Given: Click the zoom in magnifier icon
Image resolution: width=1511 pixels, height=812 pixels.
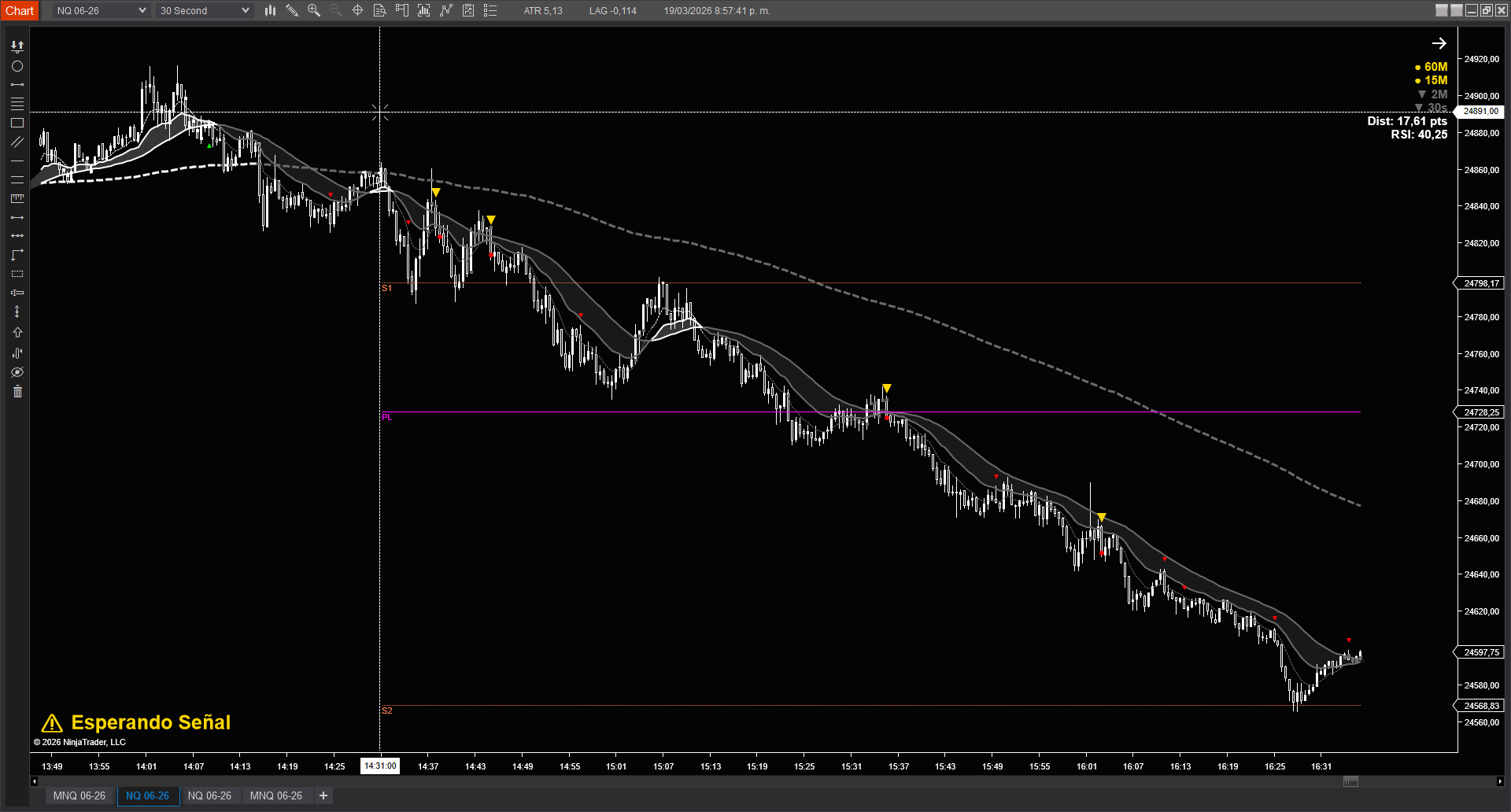Looking at the screenshot, I should click(x=314, y=10).
